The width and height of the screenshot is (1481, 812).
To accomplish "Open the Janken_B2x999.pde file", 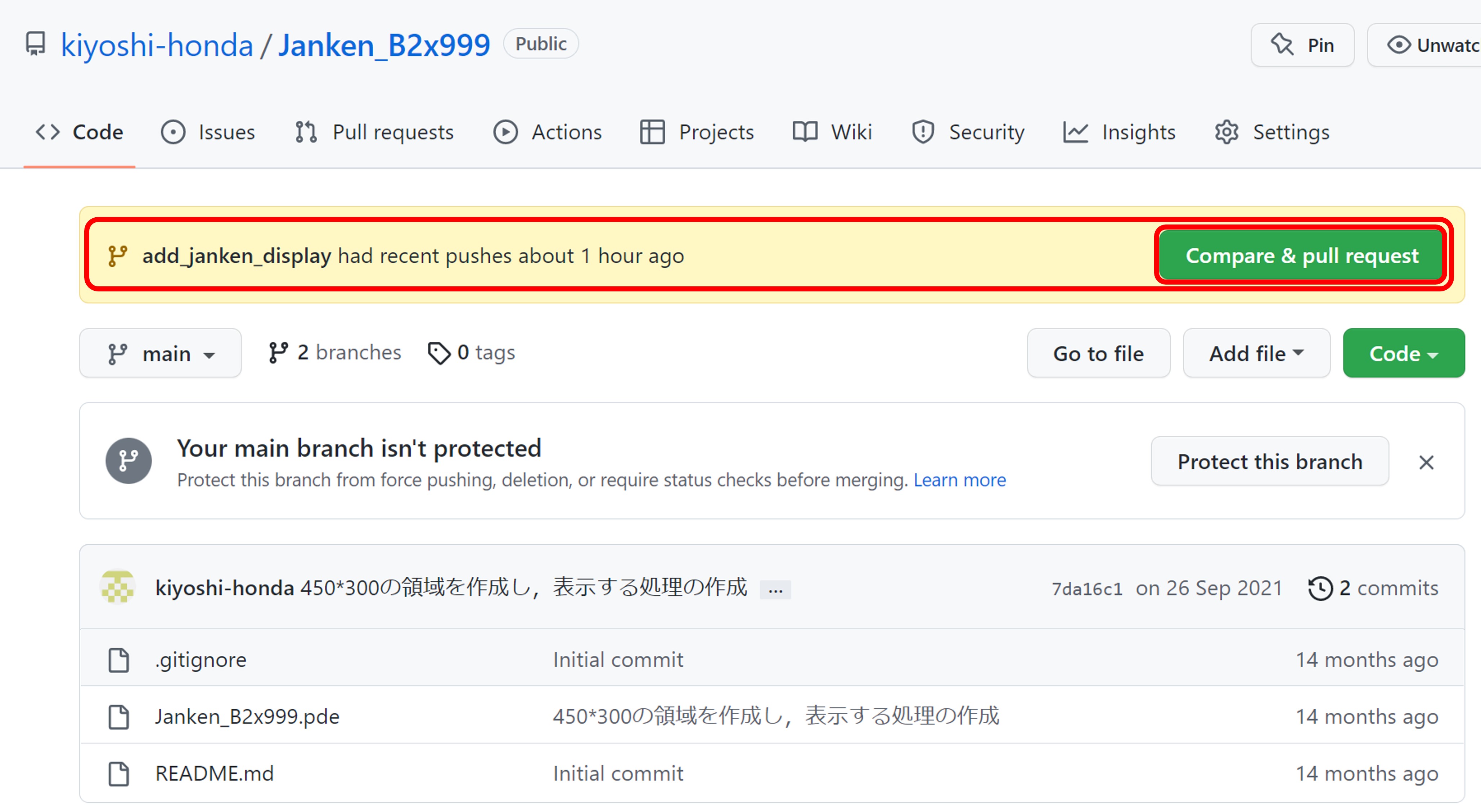I will pyautogui.click(x=247, y=716).
